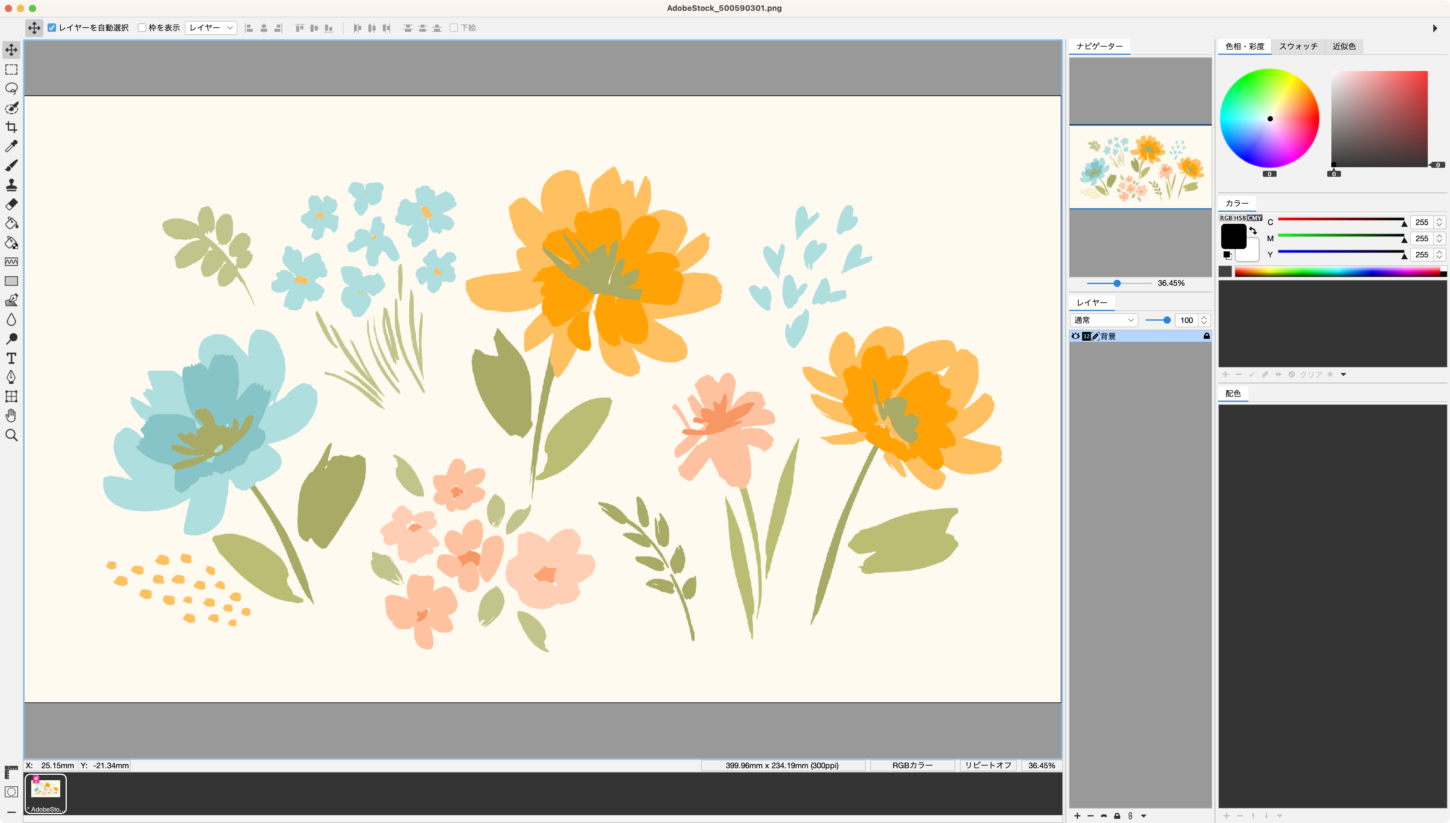Enable the 枠を表示 checkbox

point(142,28)
